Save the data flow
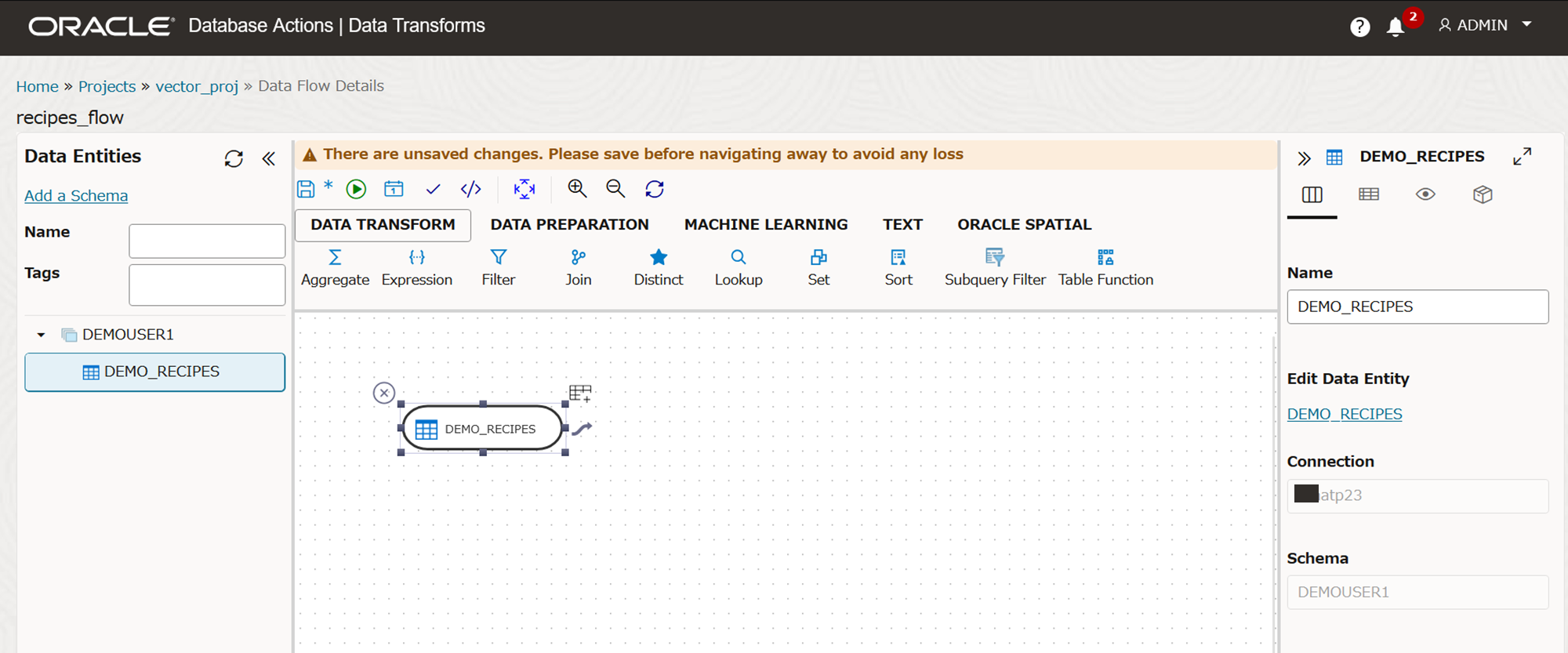1568x653 pixels. 306,189
